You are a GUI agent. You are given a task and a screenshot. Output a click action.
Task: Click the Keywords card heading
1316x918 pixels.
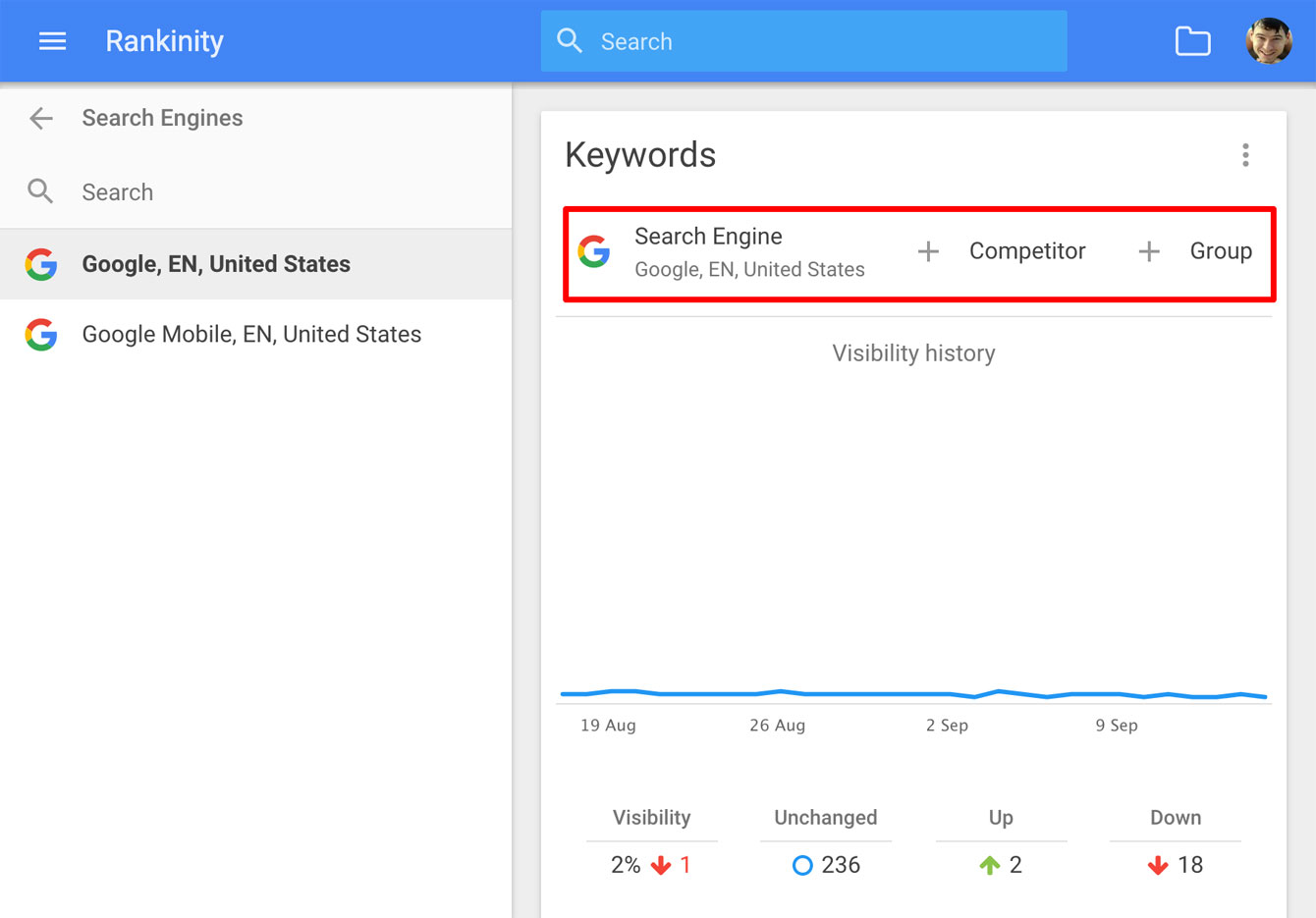pyautogui.click(x=640, y=155)
